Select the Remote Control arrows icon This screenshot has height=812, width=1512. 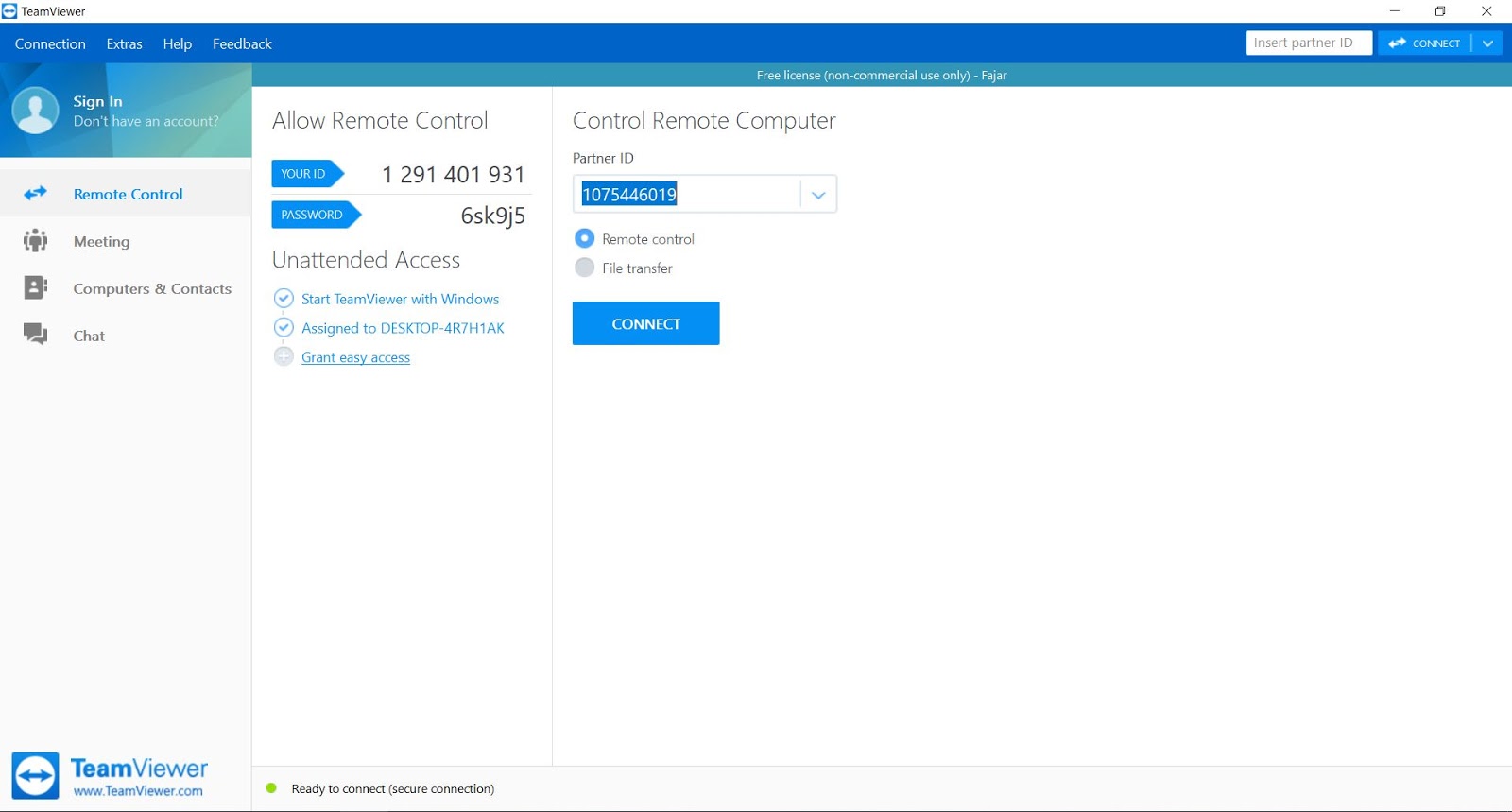35,194
